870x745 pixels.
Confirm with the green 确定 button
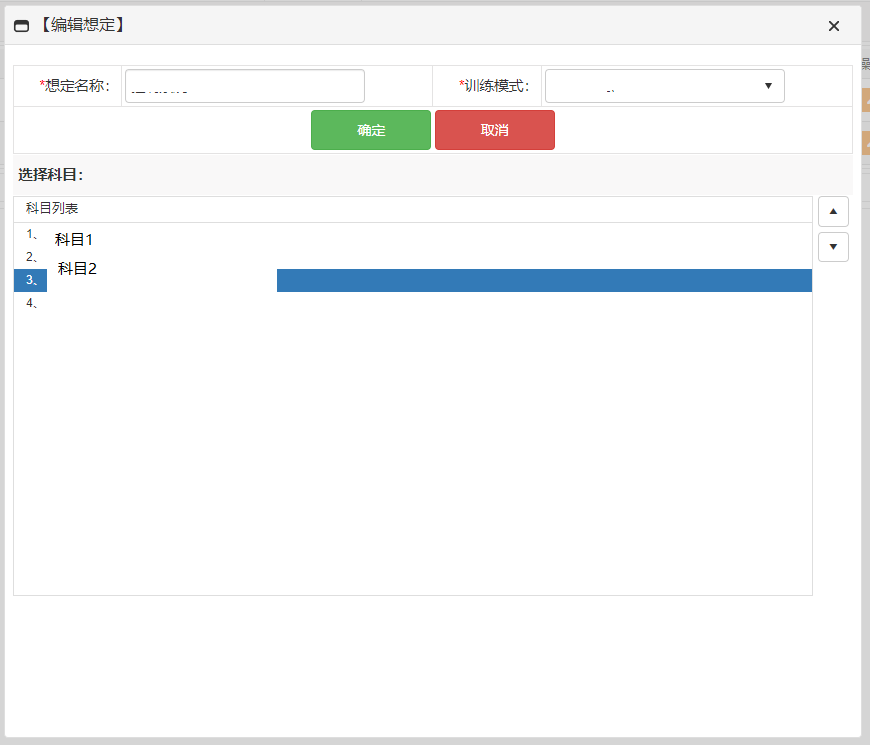[371, 130]
